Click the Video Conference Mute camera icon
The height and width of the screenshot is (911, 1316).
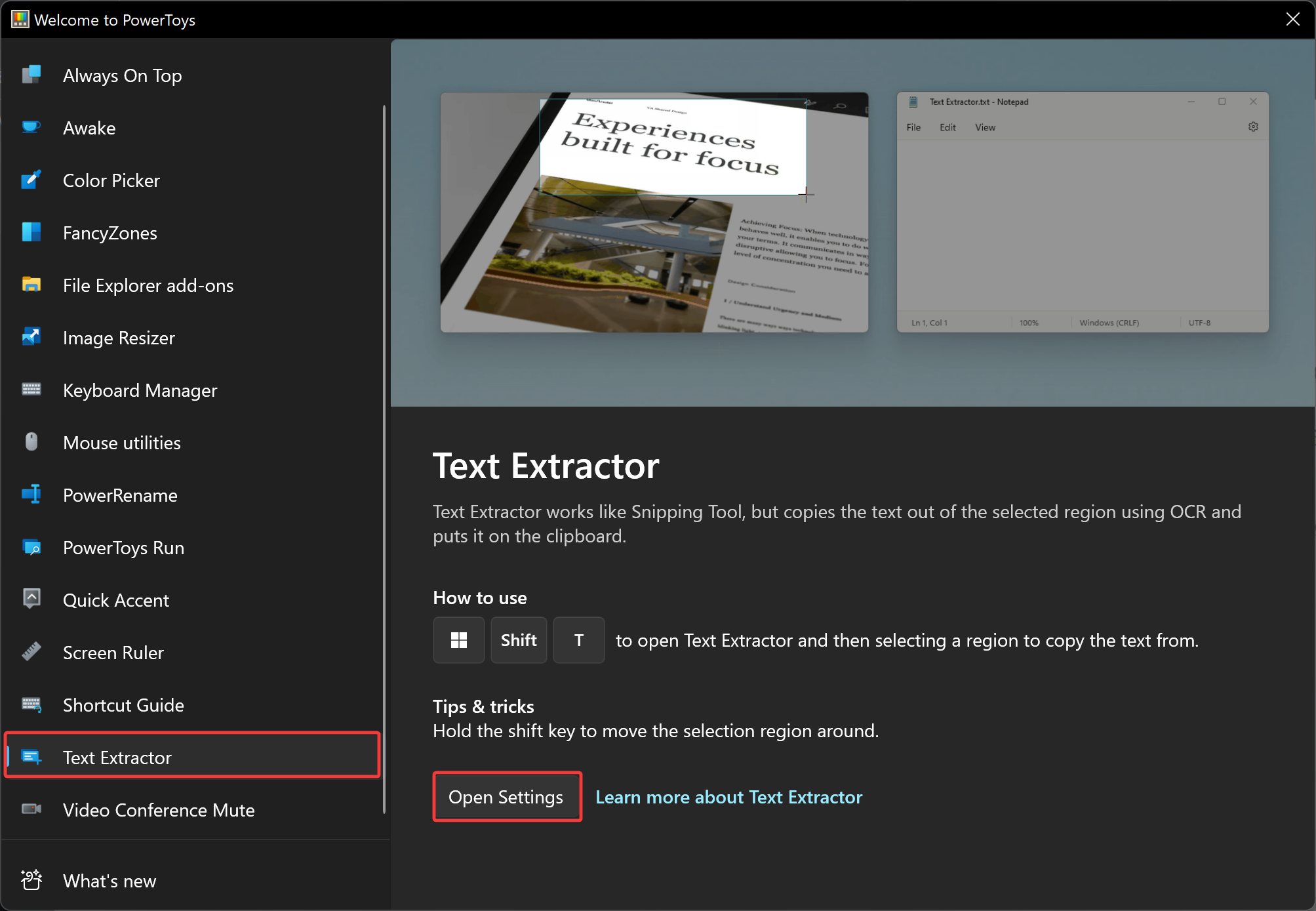[x=31, y=809]
